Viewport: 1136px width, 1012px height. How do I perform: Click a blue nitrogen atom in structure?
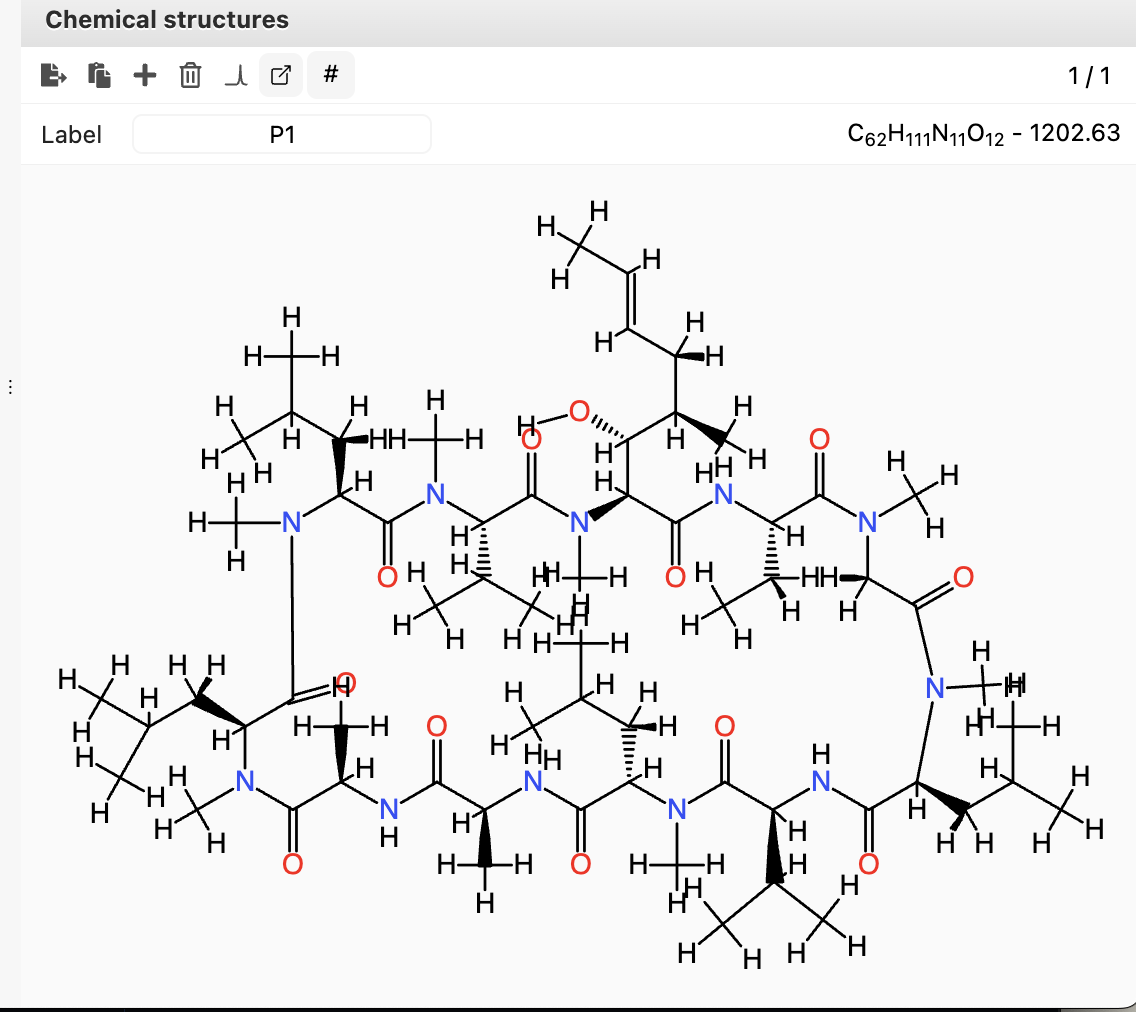579,521
